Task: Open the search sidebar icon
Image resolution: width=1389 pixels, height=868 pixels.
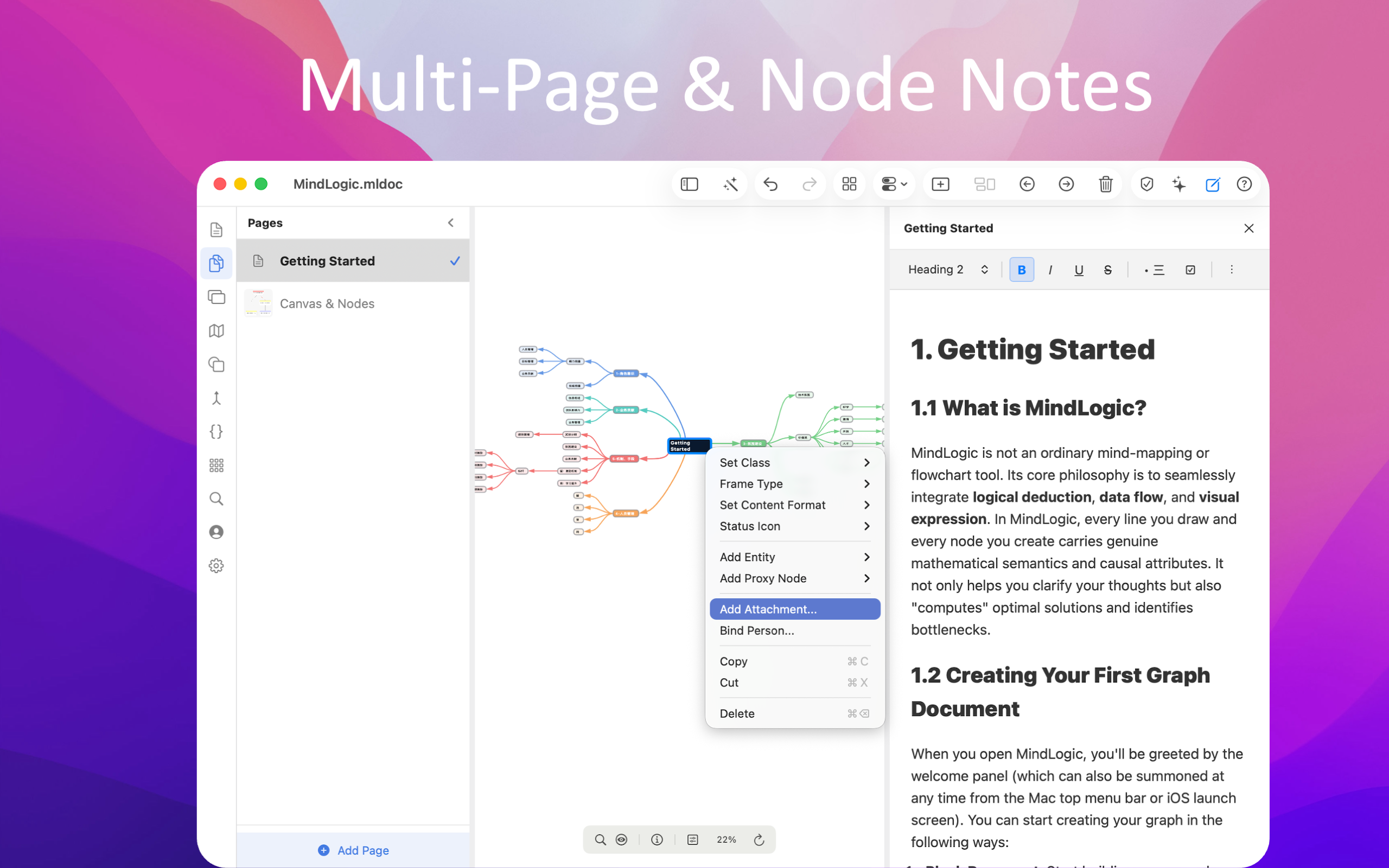Action: (x=216, y=499)
